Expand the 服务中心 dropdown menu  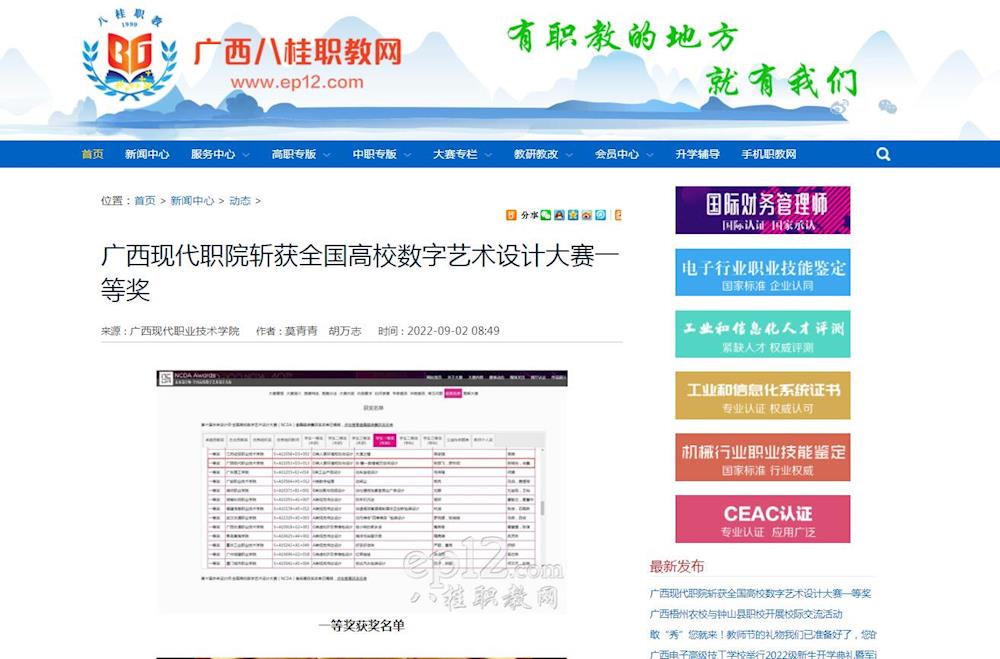[218, 154]
